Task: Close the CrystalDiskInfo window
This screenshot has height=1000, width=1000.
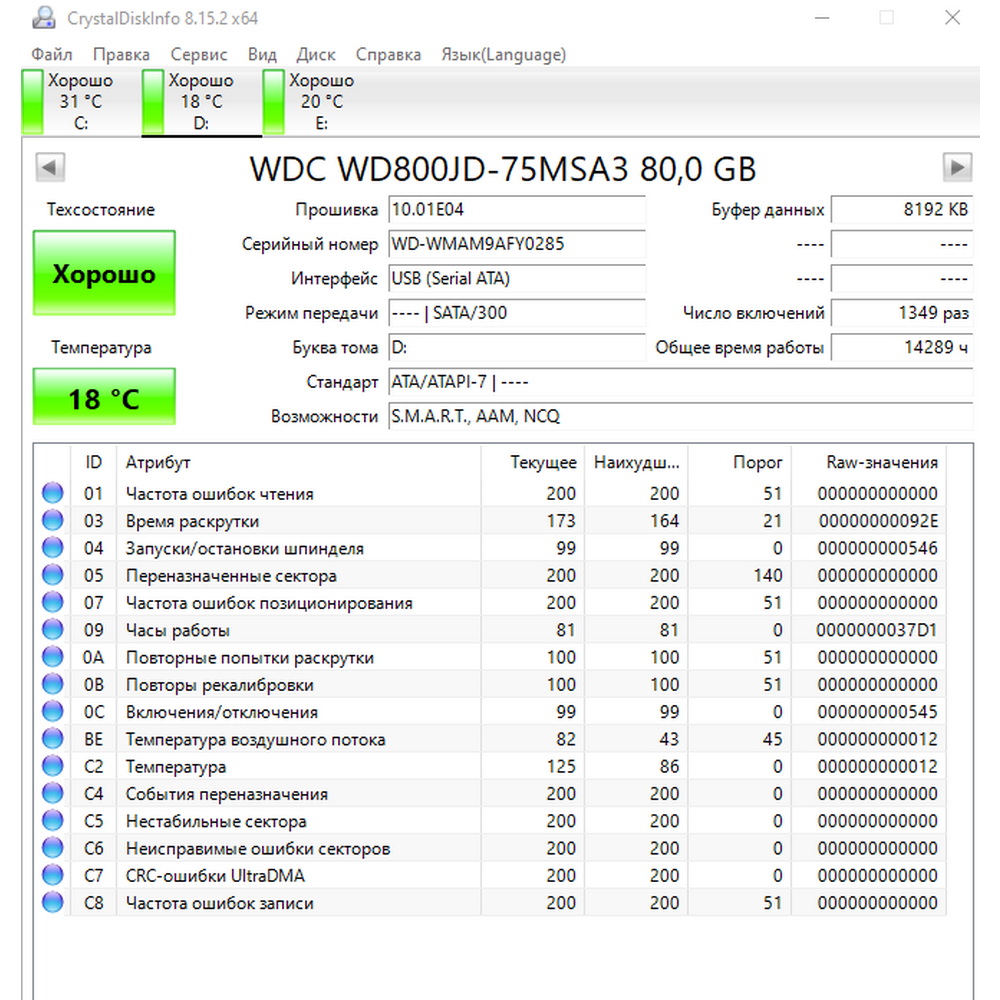Action: point(952,18)
